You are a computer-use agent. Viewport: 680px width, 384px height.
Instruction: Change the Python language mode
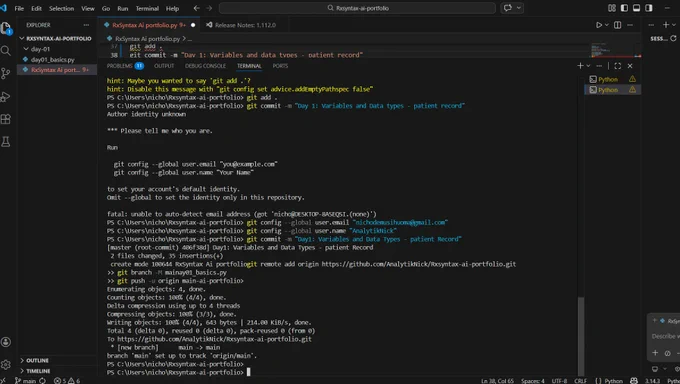click(x=613, y=381)
